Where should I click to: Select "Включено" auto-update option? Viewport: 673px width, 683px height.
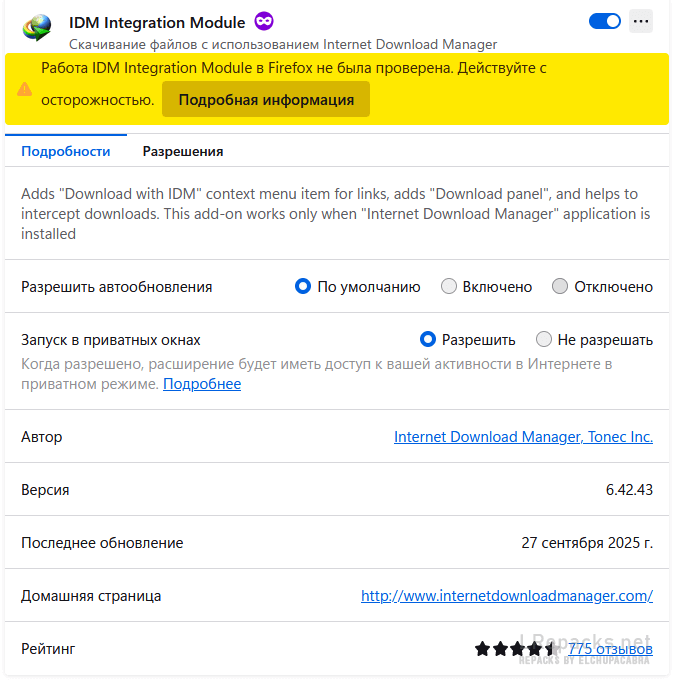point(450,287)
